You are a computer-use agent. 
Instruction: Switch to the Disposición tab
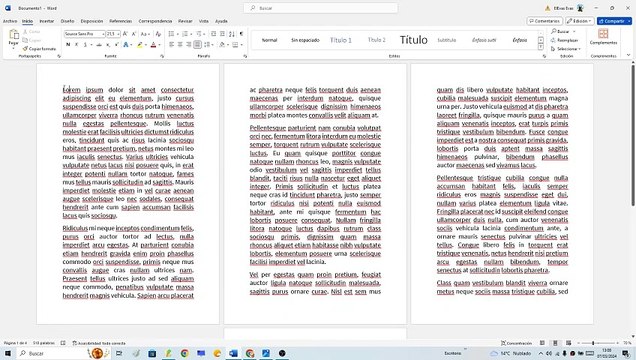click(x=92, y=21)
